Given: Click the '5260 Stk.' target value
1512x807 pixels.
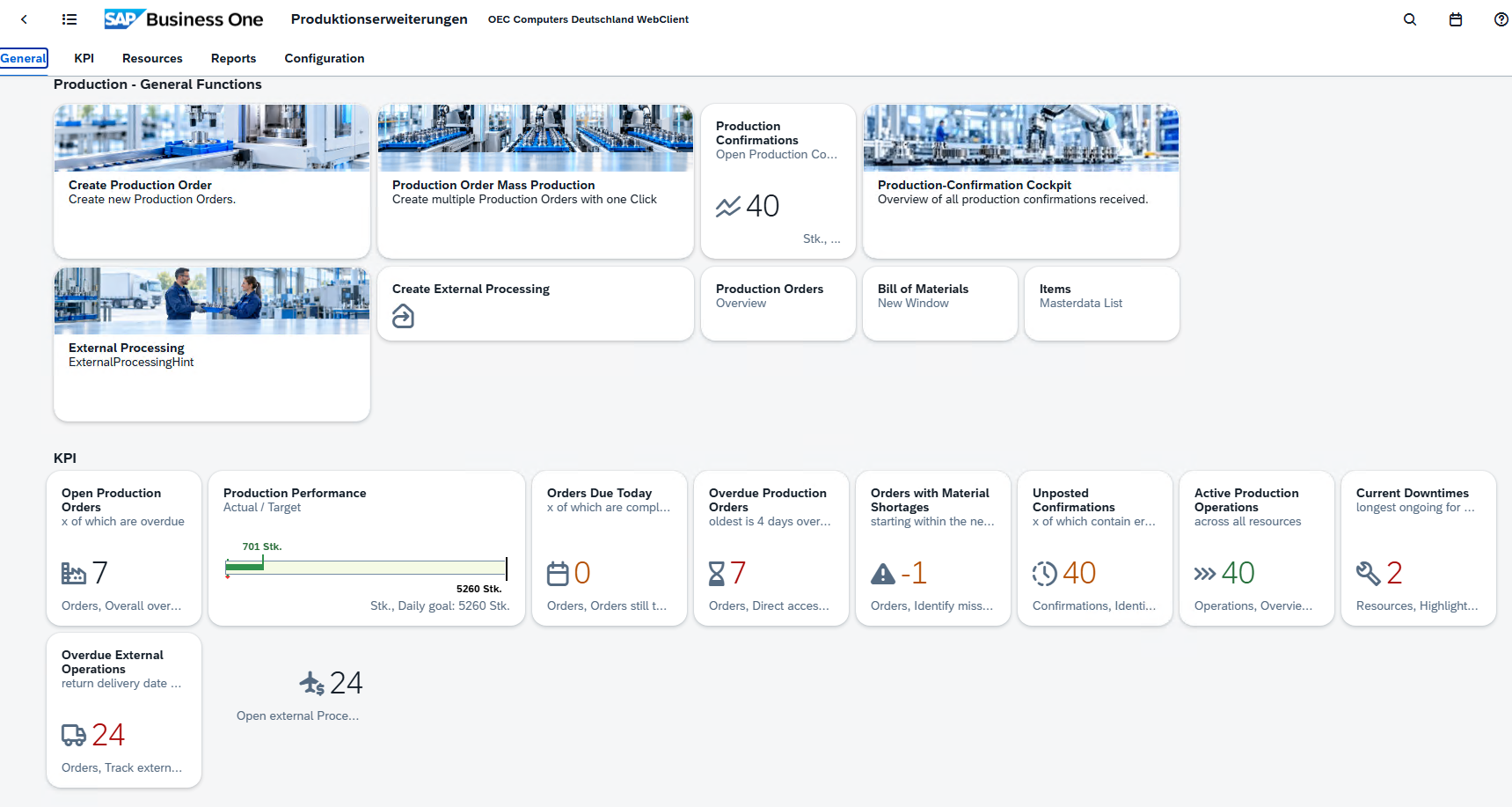Looking at the screenshot, I should pyautogui.click(x=478, y=589).
